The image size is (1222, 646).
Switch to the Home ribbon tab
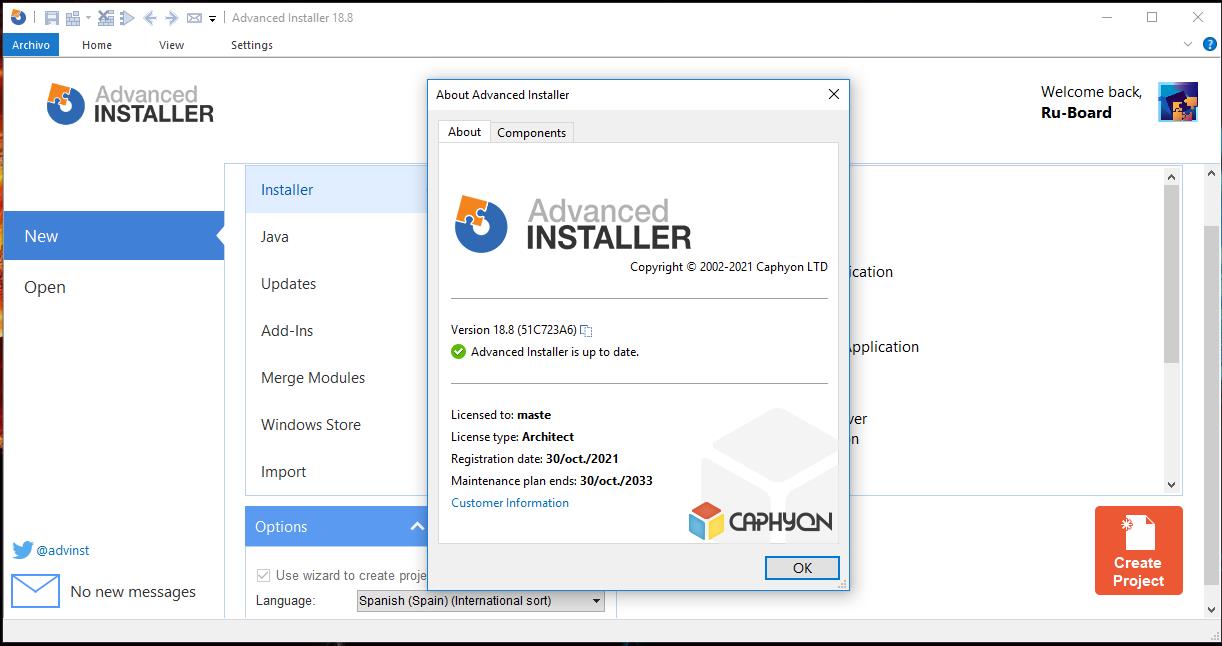click(x=97, y=45)
